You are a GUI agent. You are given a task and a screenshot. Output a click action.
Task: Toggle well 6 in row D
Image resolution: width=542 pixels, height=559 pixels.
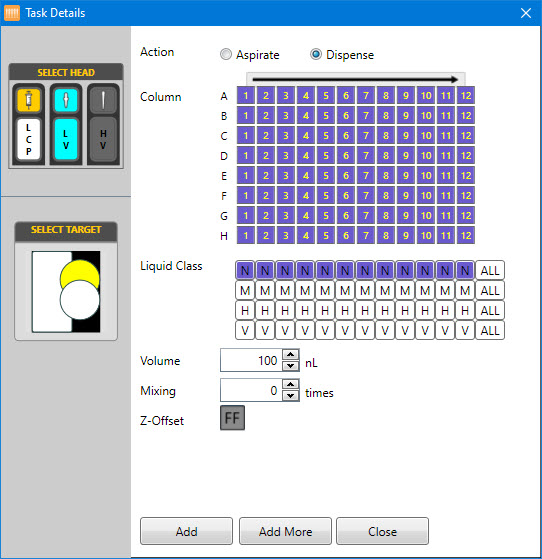[x=346, y=156]
